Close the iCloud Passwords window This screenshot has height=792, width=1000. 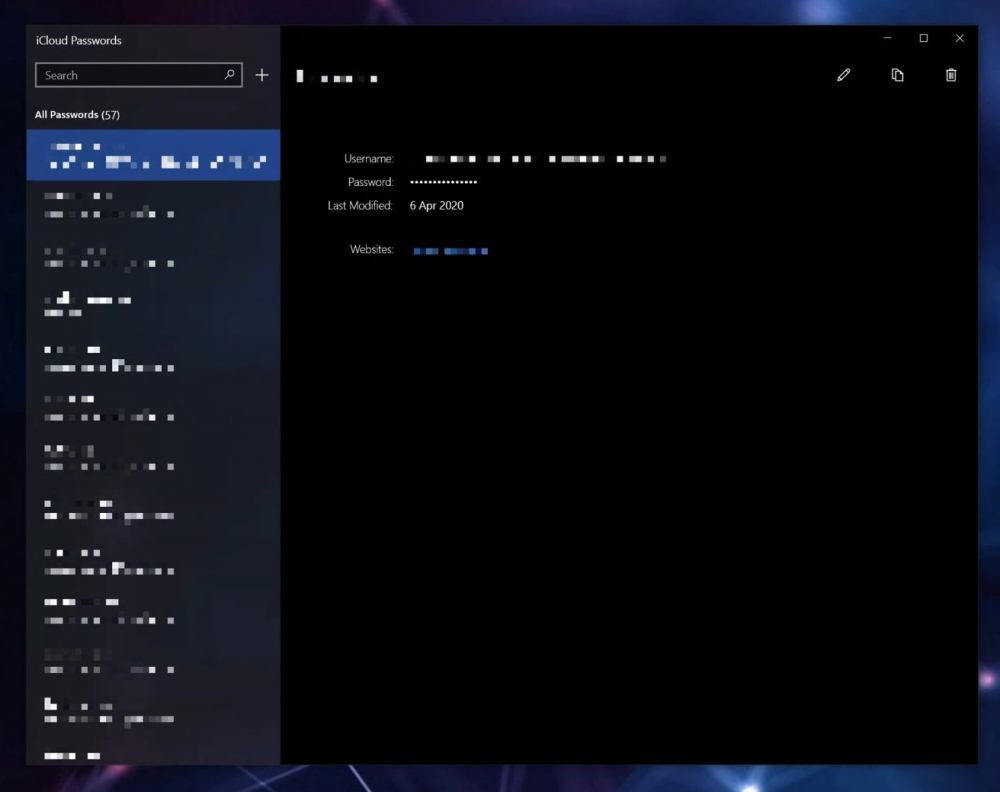pos(960,38)
